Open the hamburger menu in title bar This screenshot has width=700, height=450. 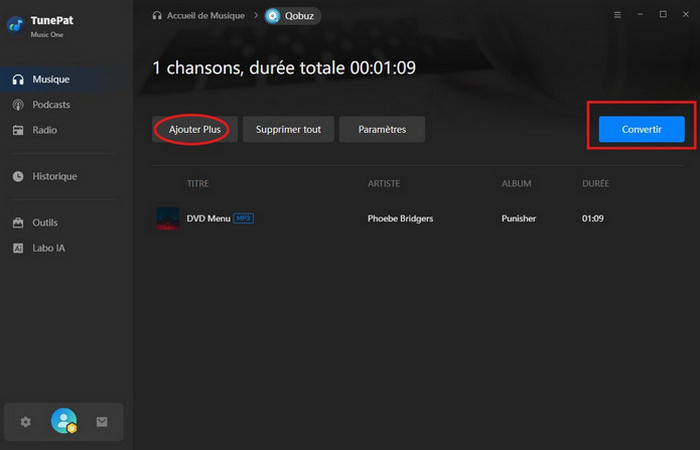pyautogui.click(x=616, y=15)
